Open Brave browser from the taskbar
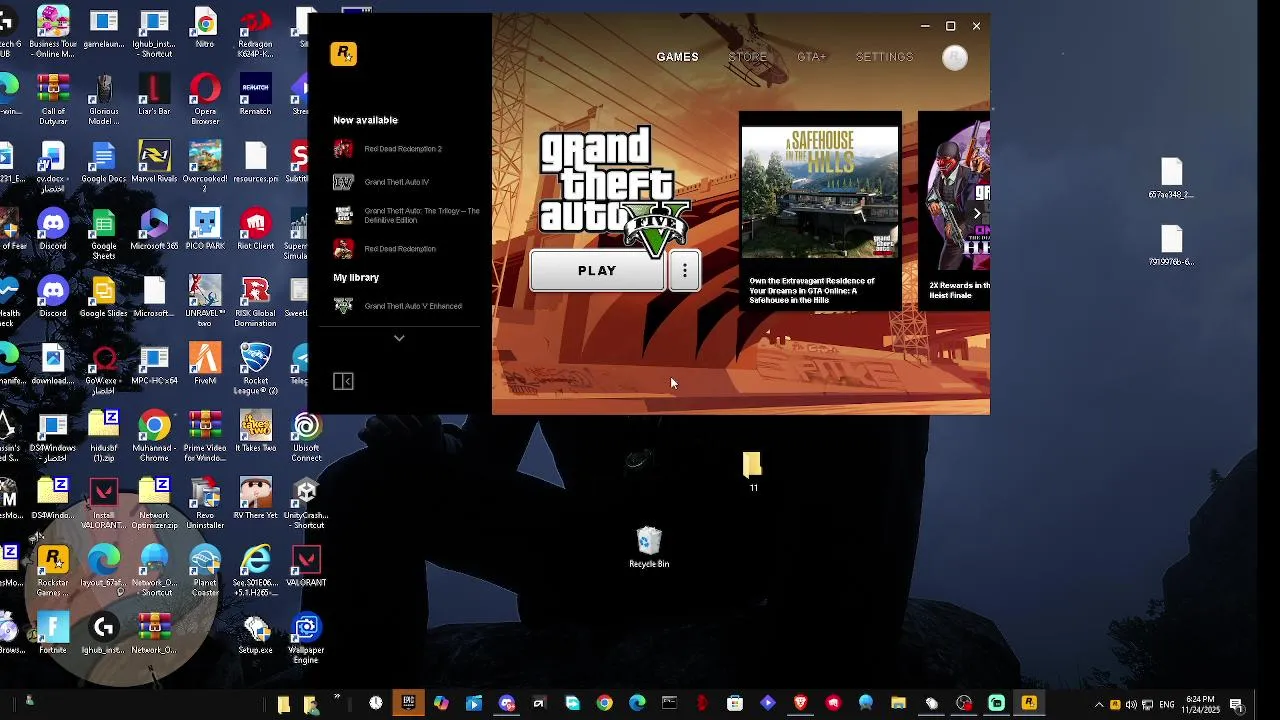The image size is (1280, 720). tap(800, 703)
